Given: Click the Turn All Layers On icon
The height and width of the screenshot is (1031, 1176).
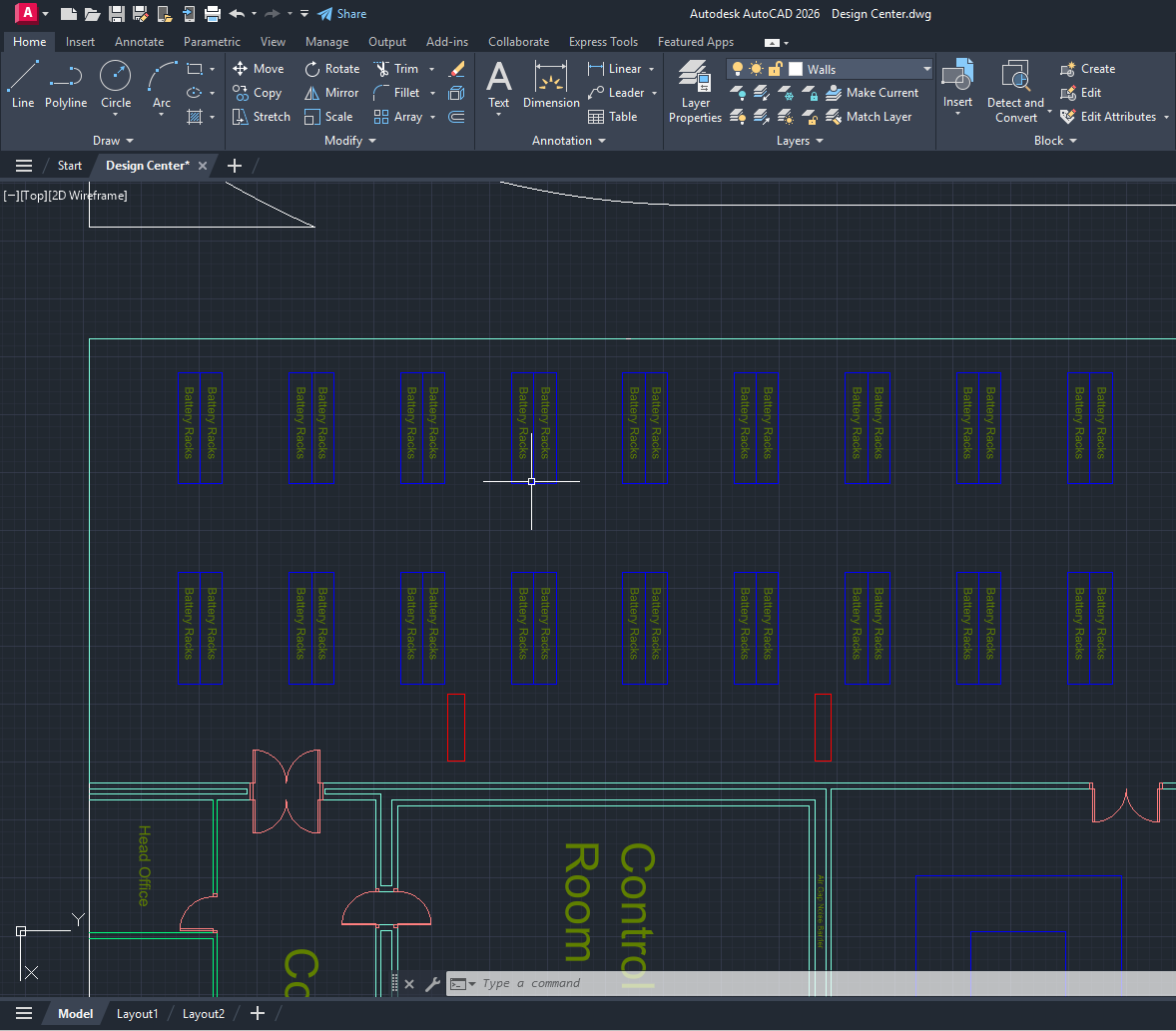Looking at the screenshot, I should pyautogui.click(x=738, y=117).
